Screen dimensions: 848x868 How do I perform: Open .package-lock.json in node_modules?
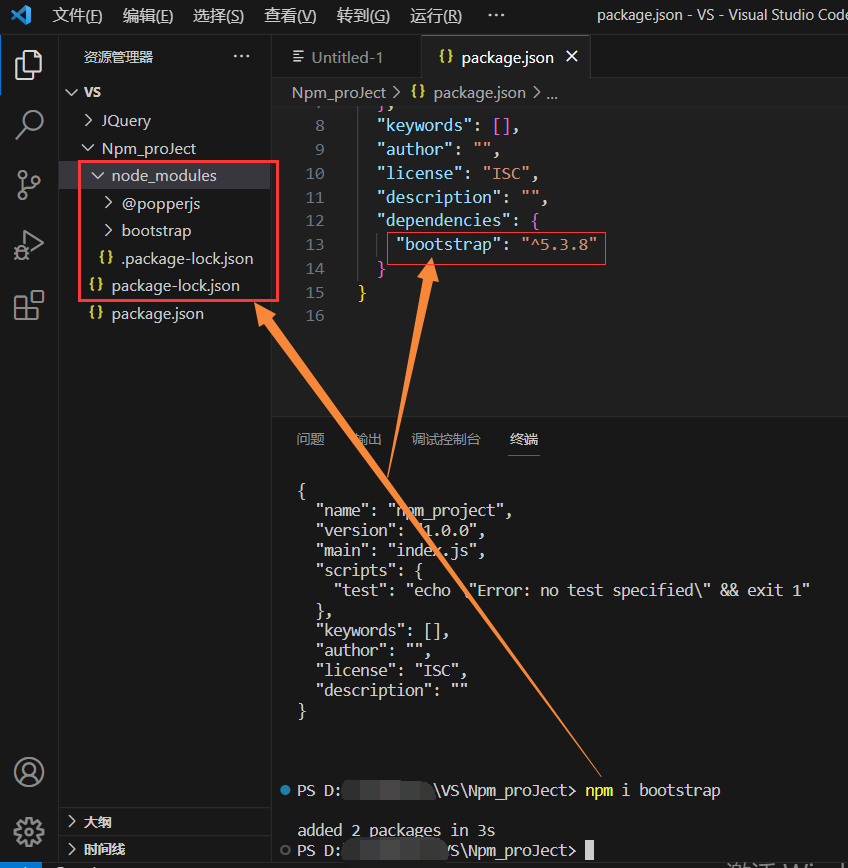(x=187, y=259)
